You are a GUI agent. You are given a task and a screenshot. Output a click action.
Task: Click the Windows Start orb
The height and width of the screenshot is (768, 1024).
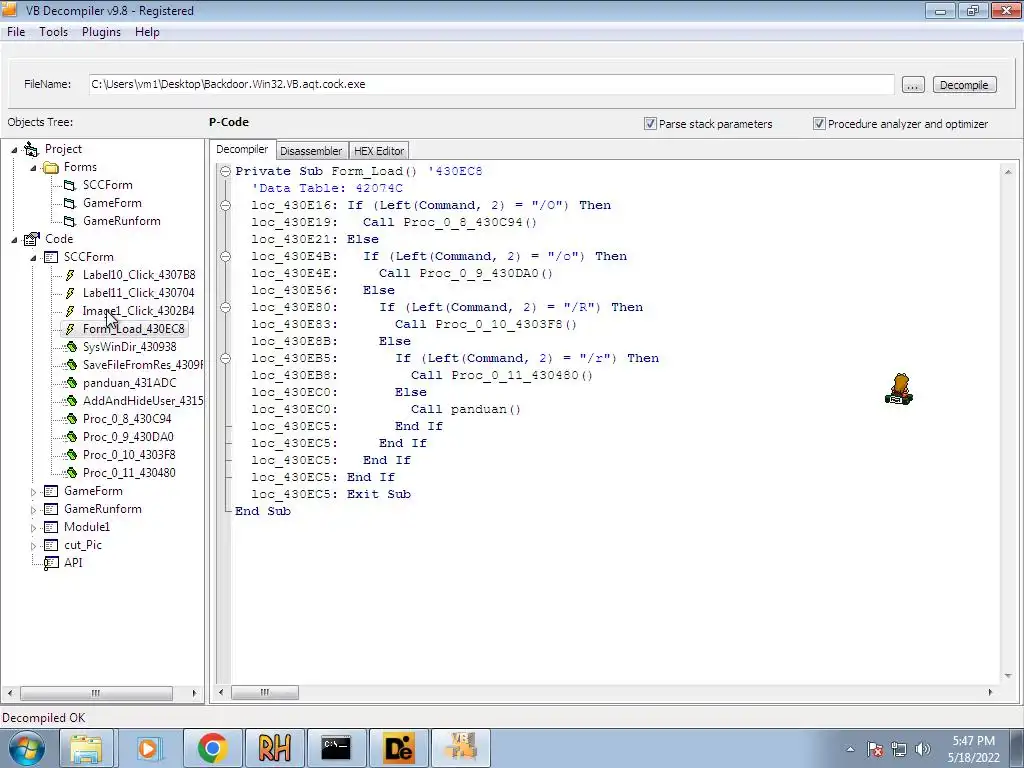click(26, 748)
